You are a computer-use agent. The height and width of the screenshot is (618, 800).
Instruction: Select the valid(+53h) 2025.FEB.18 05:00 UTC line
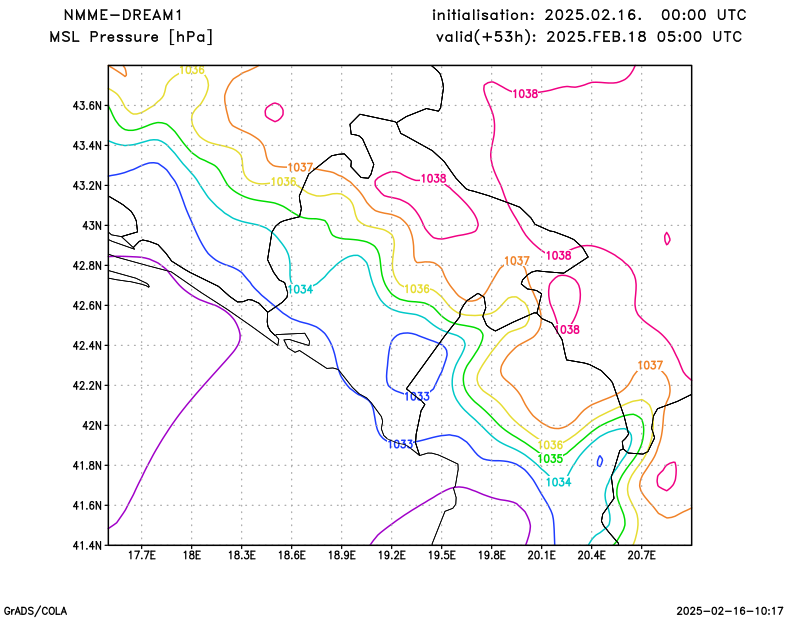[589, 37]
